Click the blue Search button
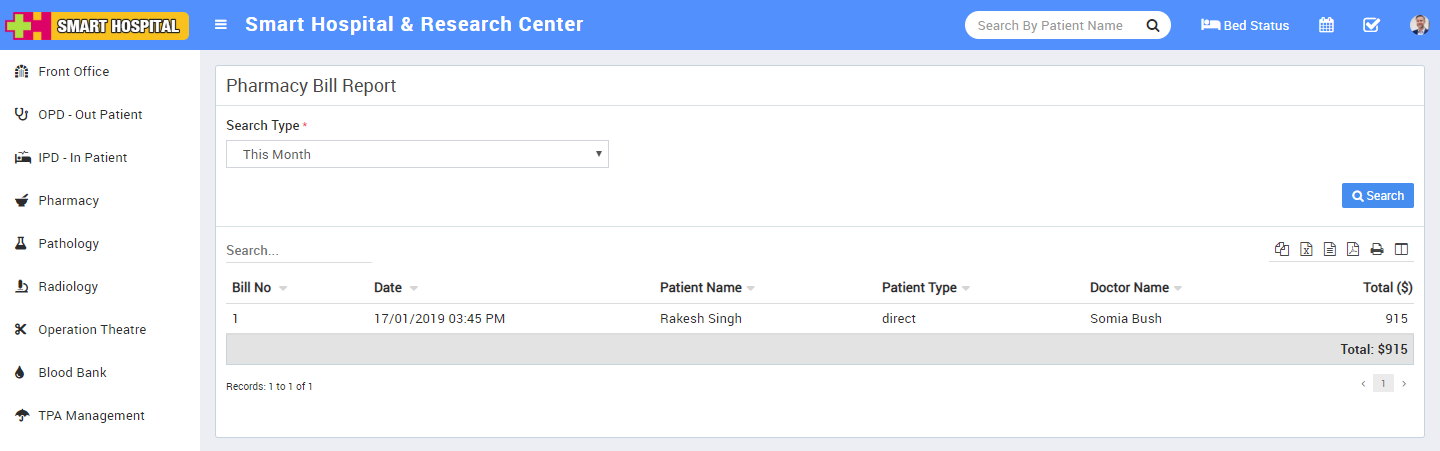The width and height of the screenshot is (1440, 451). (1377, 196)
